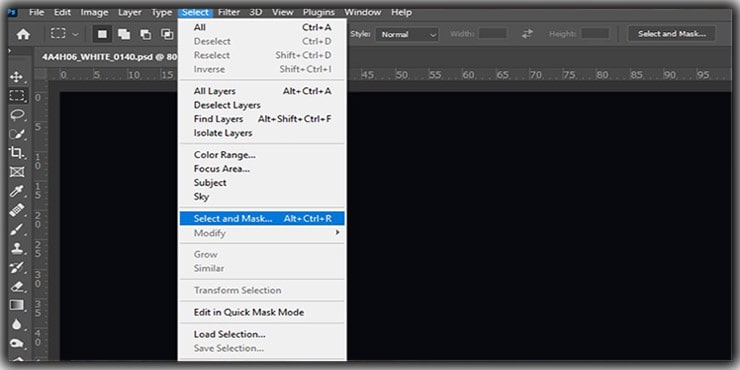Choose All Layers menu entry

tap(262, 91)
